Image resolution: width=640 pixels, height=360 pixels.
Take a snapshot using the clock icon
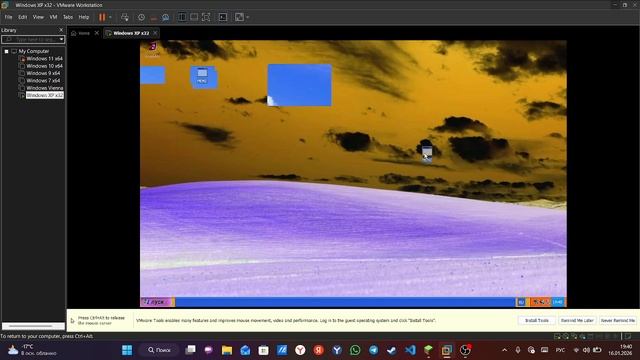[x=141, y=17]
